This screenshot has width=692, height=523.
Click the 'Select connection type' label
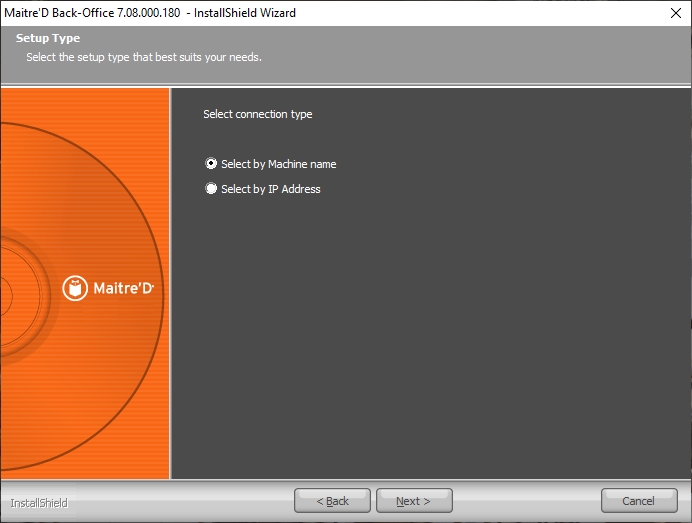click(x=257, y=115)
